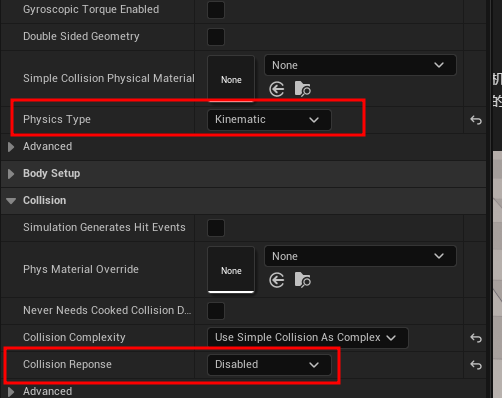Image resolution: width=502 pixels, height=398 pixels.
Task: Reset Collision Reponse to default value
Action: point(476,365)
